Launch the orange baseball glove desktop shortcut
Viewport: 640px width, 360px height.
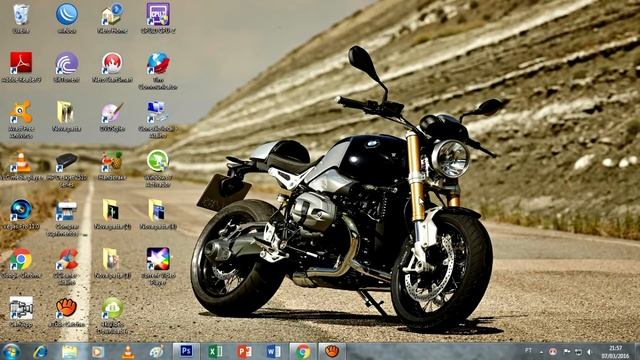[67, 312]
